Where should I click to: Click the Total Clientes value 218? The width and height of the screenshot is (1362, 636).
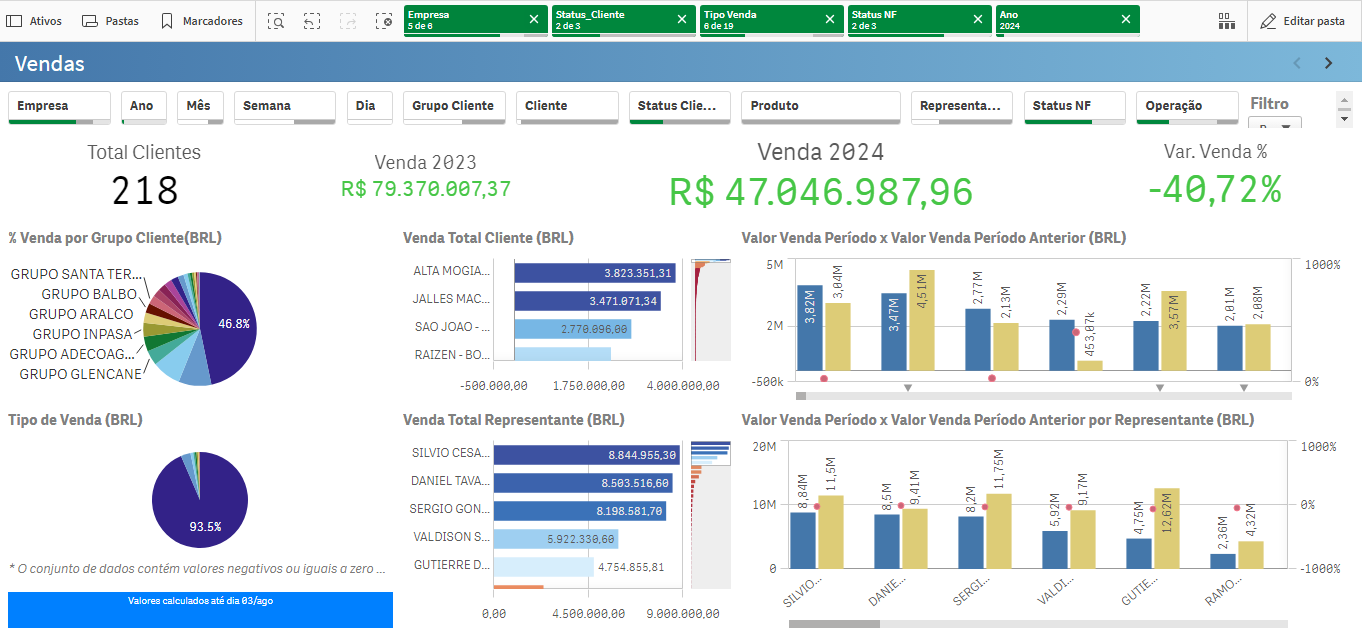[144, 190]
